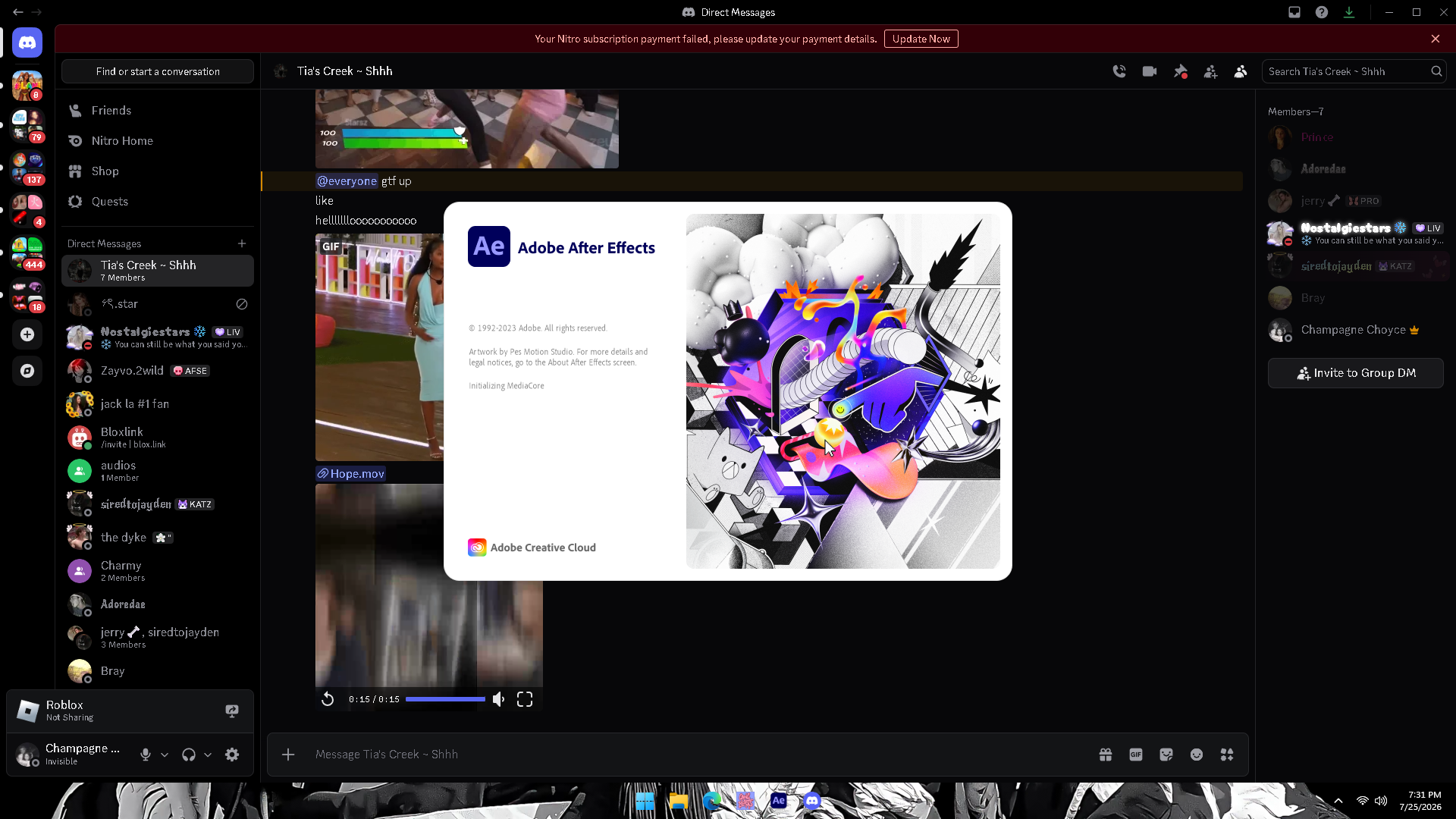Open the Bloxlink DM
The width and height of the screenshot is (1456, 819).
[x=158, y=438]
